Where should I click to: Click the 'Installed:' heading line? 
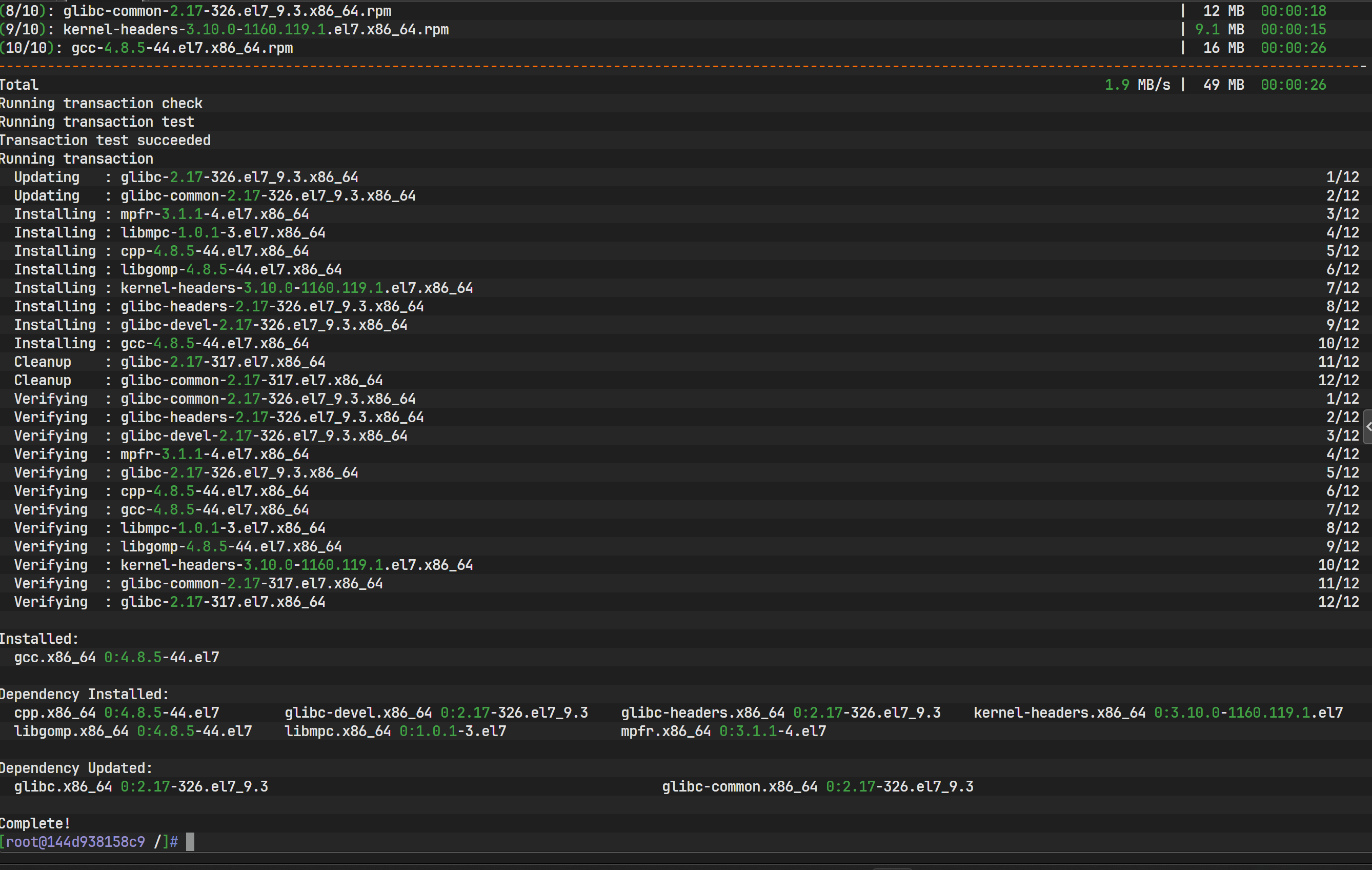pos(39,639)
